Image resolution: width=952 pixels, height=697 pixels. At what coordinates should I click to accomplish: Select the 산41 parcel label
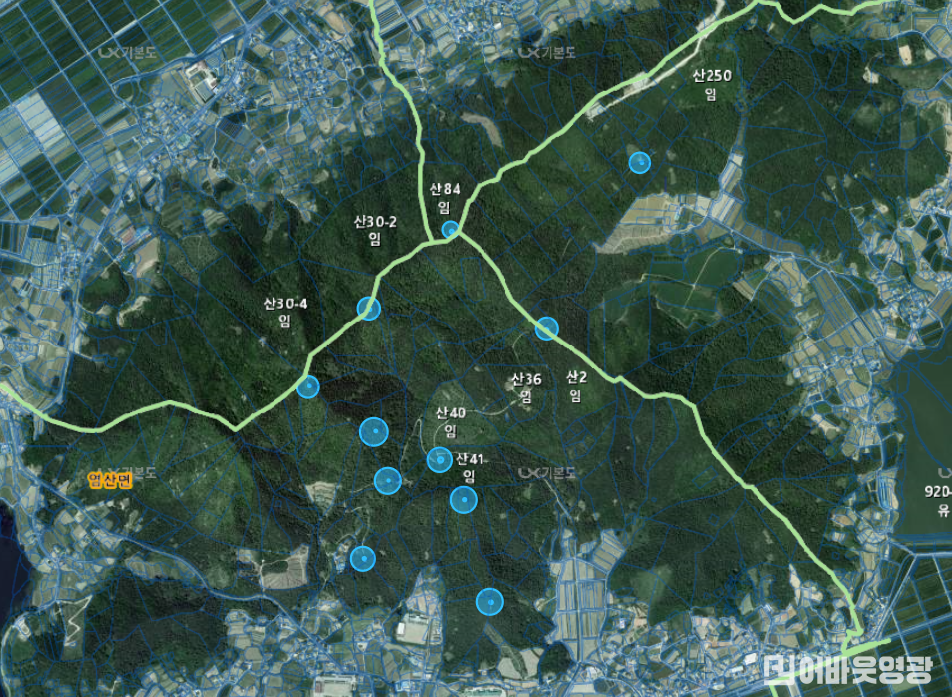(469, 460)
